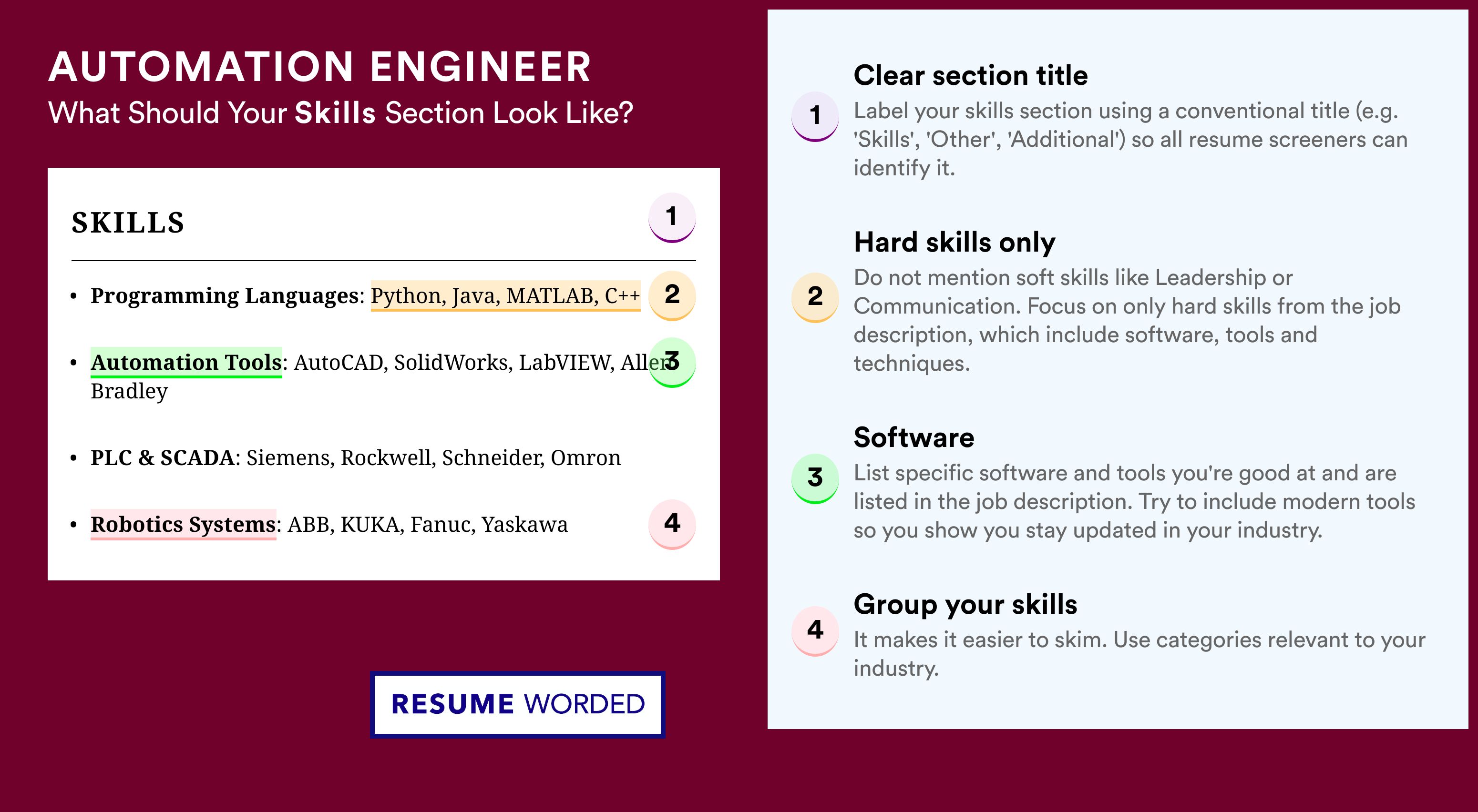1478x812 pixels.
Task: Click the Hard skills only heading
Action: click(x=954, y=243)
